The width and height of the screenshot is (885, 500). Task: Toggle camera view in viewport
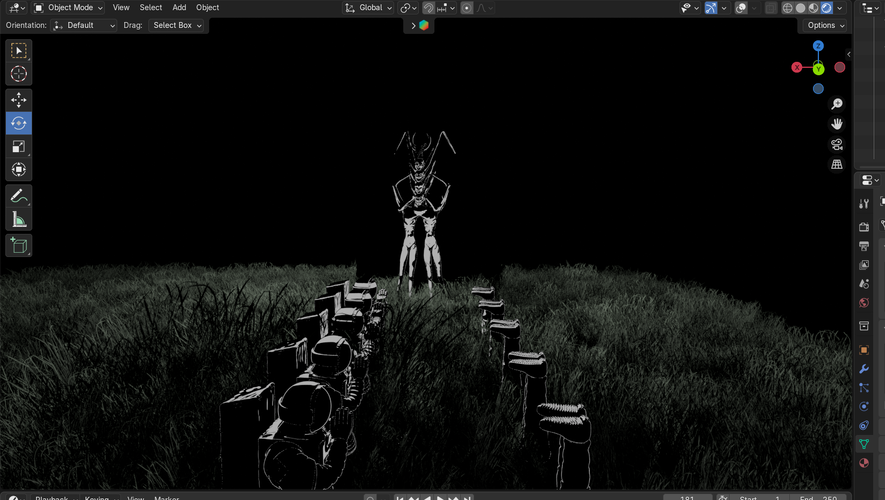point(837,144)
